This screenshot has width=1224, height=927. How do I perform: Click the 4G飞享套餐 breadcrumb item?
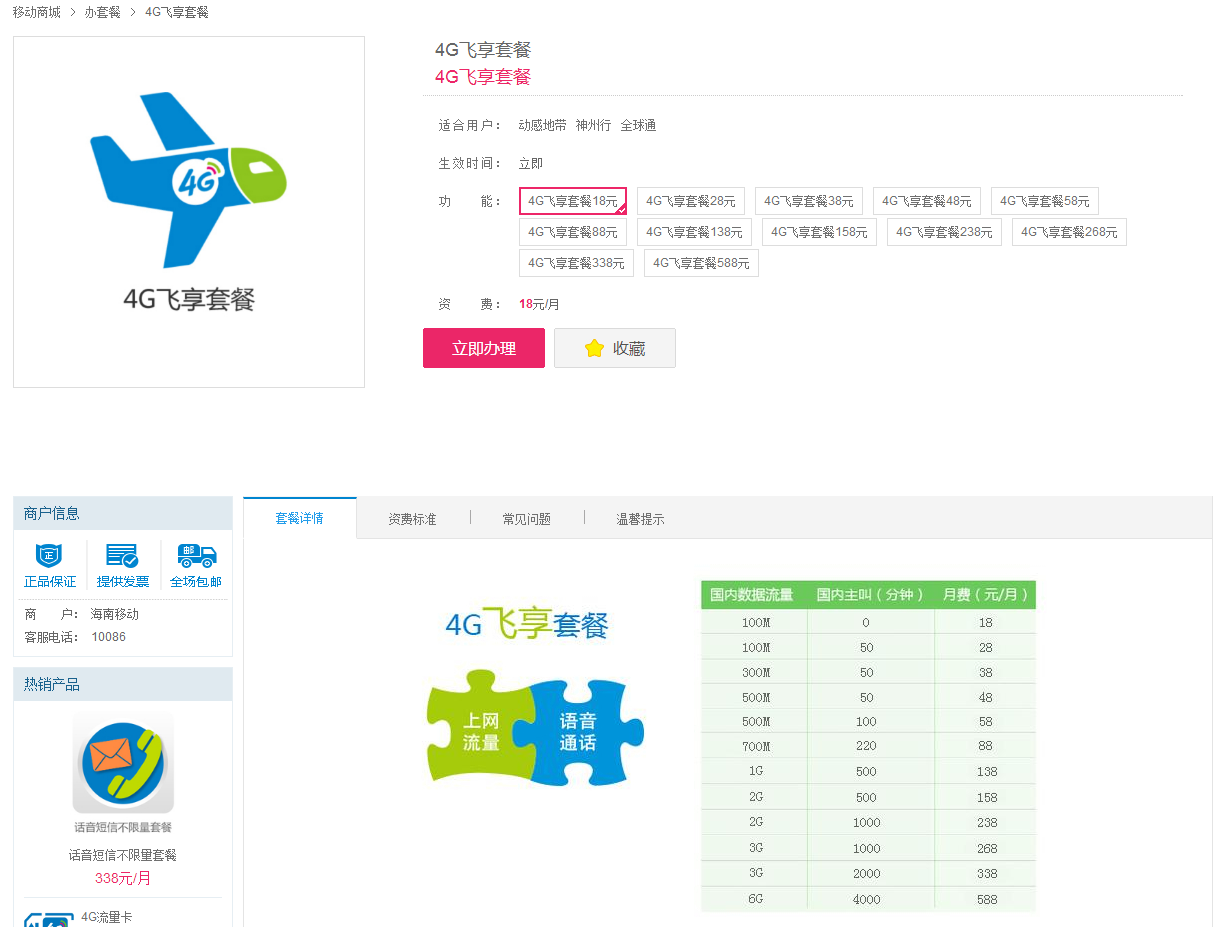click(x=177, y=12)
